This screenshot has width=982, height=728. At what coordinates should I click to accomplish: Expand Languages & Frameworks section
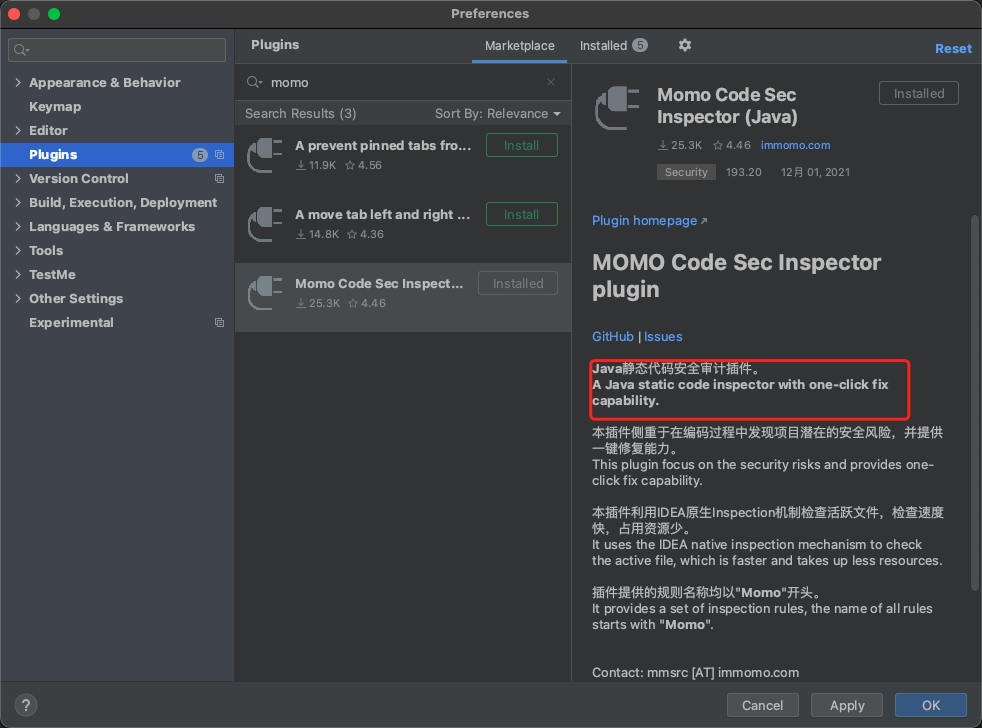(x=18, y=226)
